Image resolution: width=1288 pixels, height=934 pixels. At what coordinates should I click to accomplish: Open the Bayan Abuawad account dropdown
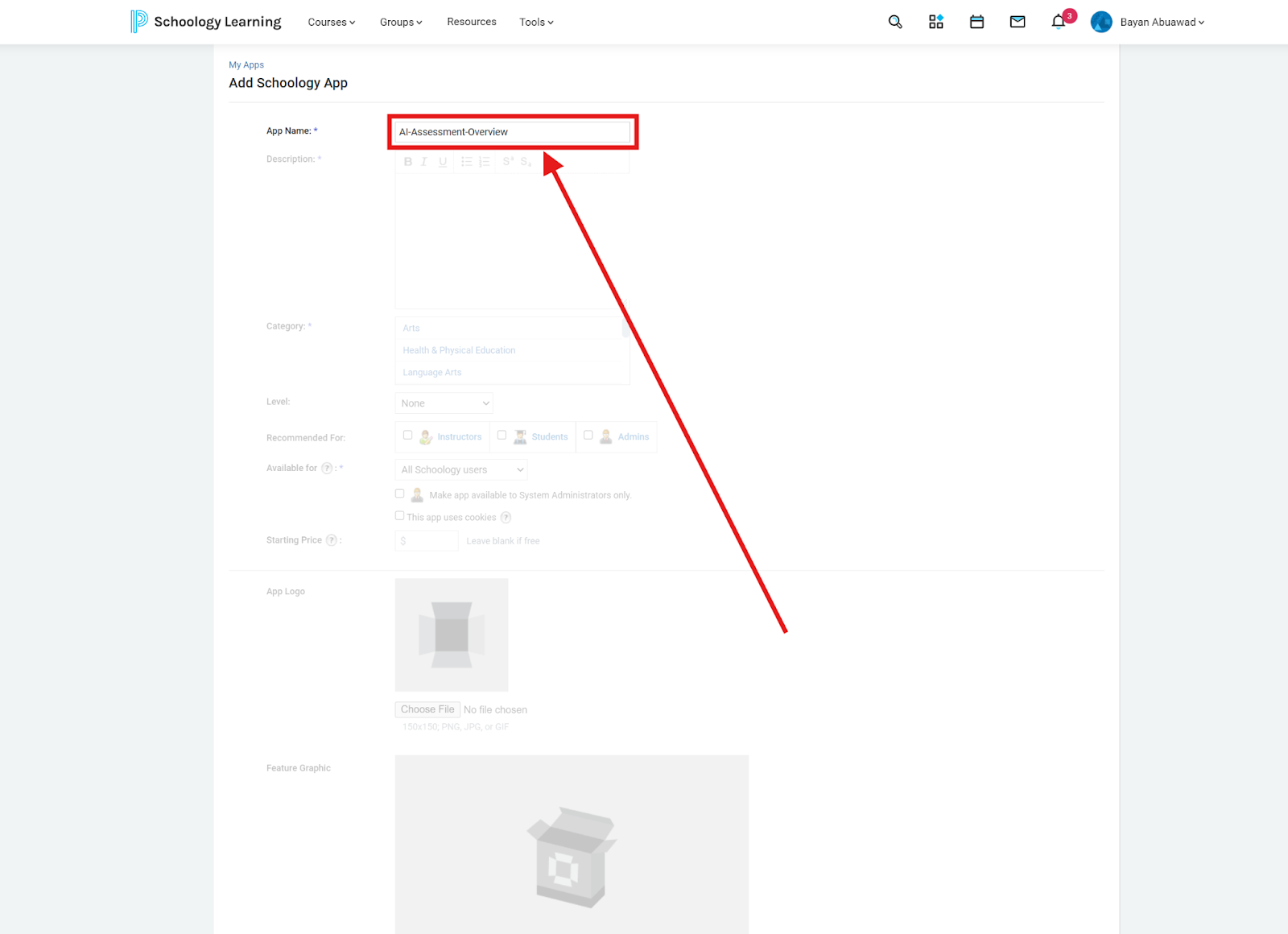click(1162, 22)
